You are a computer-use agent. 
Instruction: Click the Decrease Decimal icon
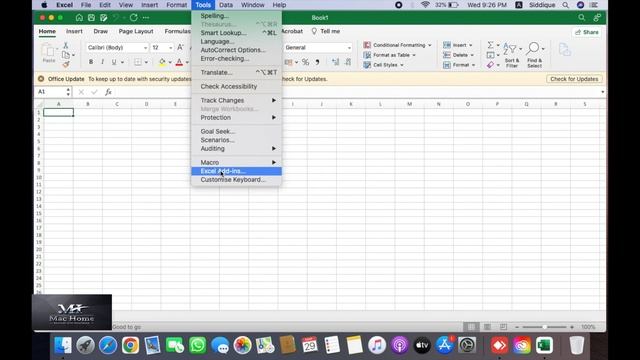348,62
